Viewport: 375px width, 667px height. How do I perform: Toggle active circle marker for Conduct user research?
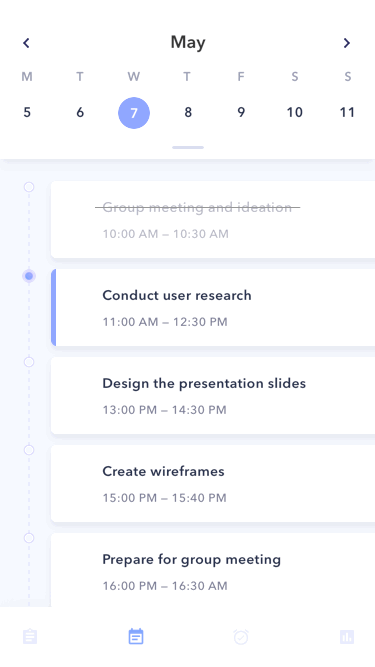[29, 276]
